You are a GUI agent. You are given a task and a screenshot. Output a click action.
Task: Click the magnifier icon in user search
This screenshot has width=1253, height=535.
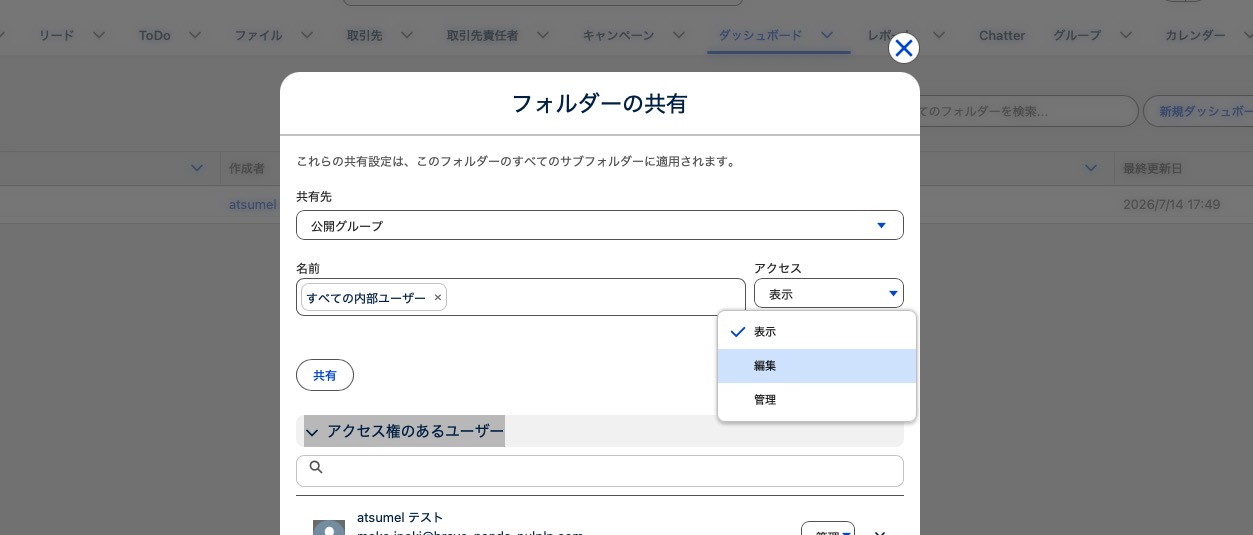(x=316, y=467)
